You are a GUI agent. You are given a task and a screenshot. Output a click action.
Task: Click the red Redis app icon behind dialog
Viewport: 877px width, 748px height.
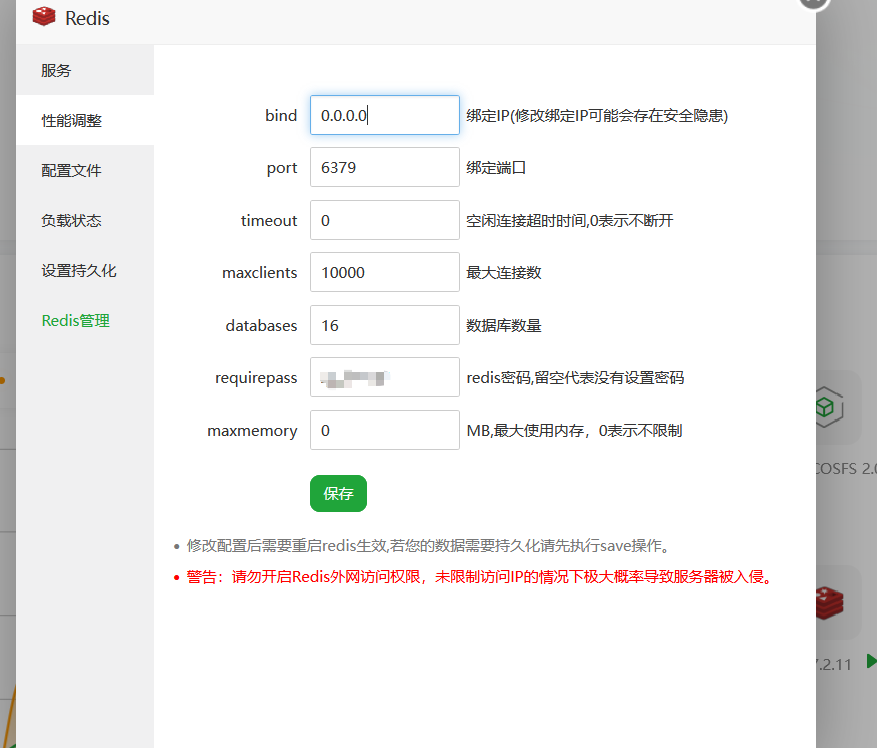829,602
